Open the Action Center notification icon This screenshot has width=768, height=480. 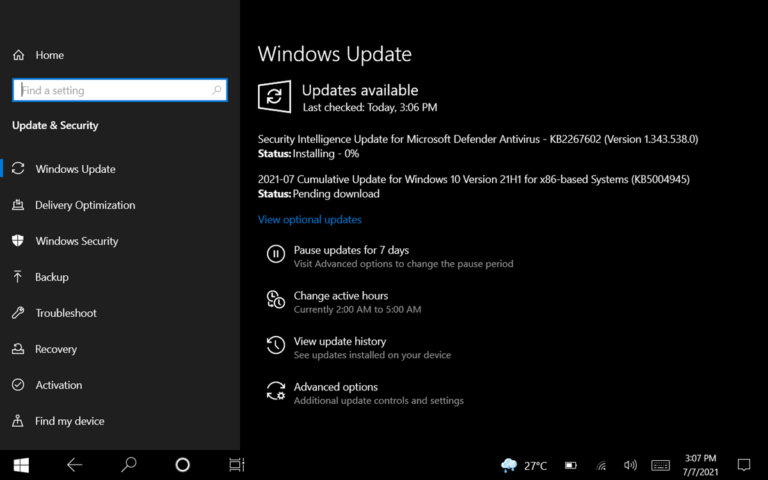pos(744,465)
